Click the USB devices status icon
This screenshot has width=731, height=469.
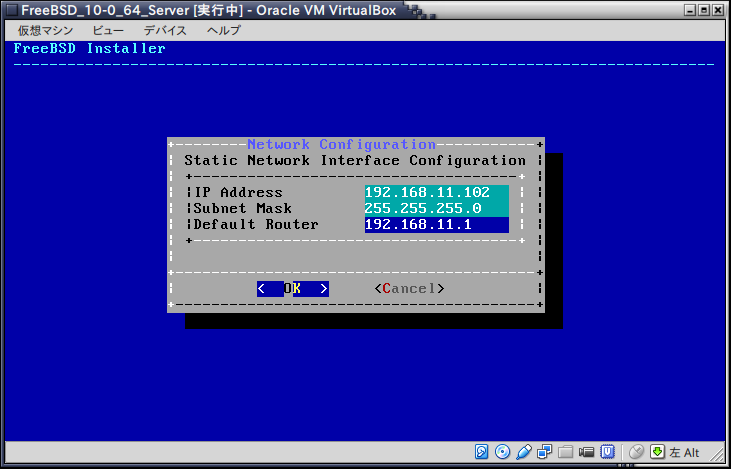tap(524, 451)
